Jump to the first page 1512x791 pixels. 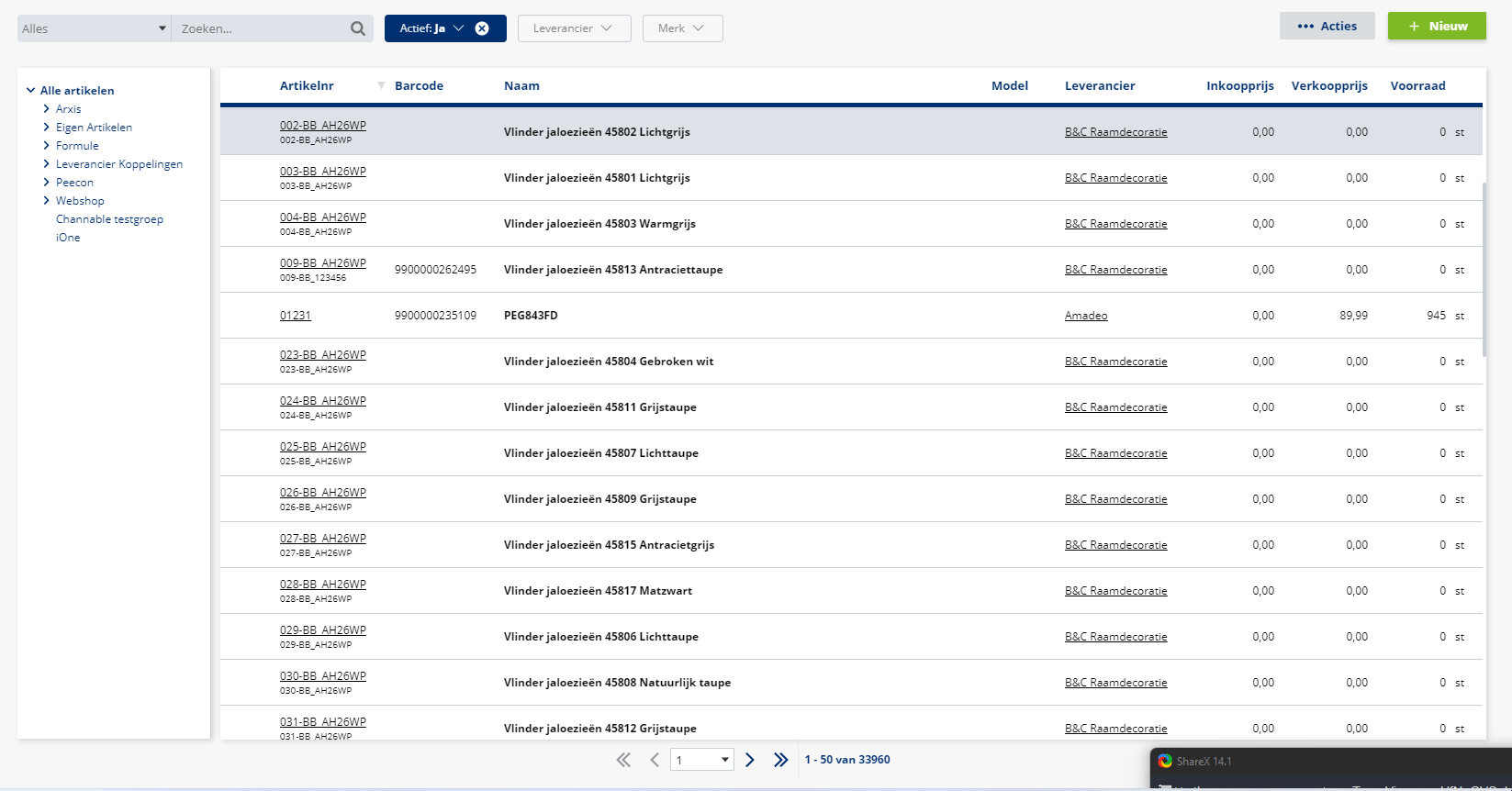pyautogui.click(x=623, y=760)
